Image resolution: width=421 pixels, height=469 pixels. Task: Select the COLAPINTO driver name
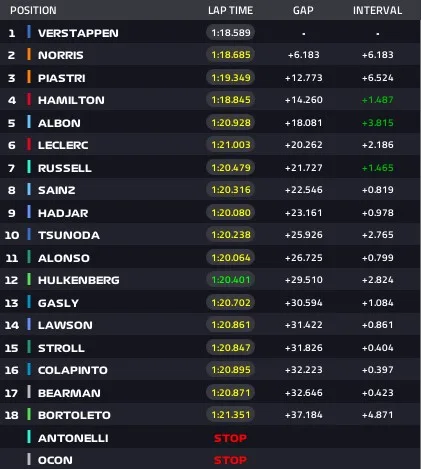(73, 370)
